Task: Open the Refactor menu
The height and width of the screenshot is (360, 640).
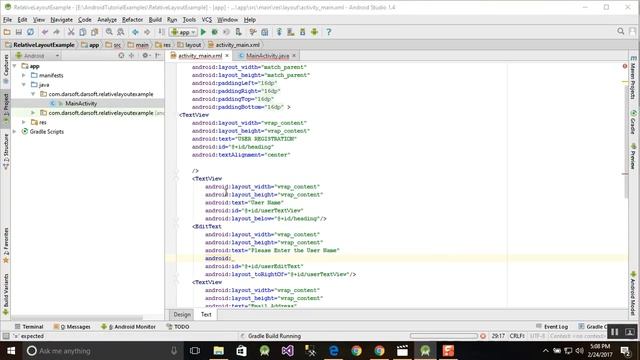Action: pos(132,20)
